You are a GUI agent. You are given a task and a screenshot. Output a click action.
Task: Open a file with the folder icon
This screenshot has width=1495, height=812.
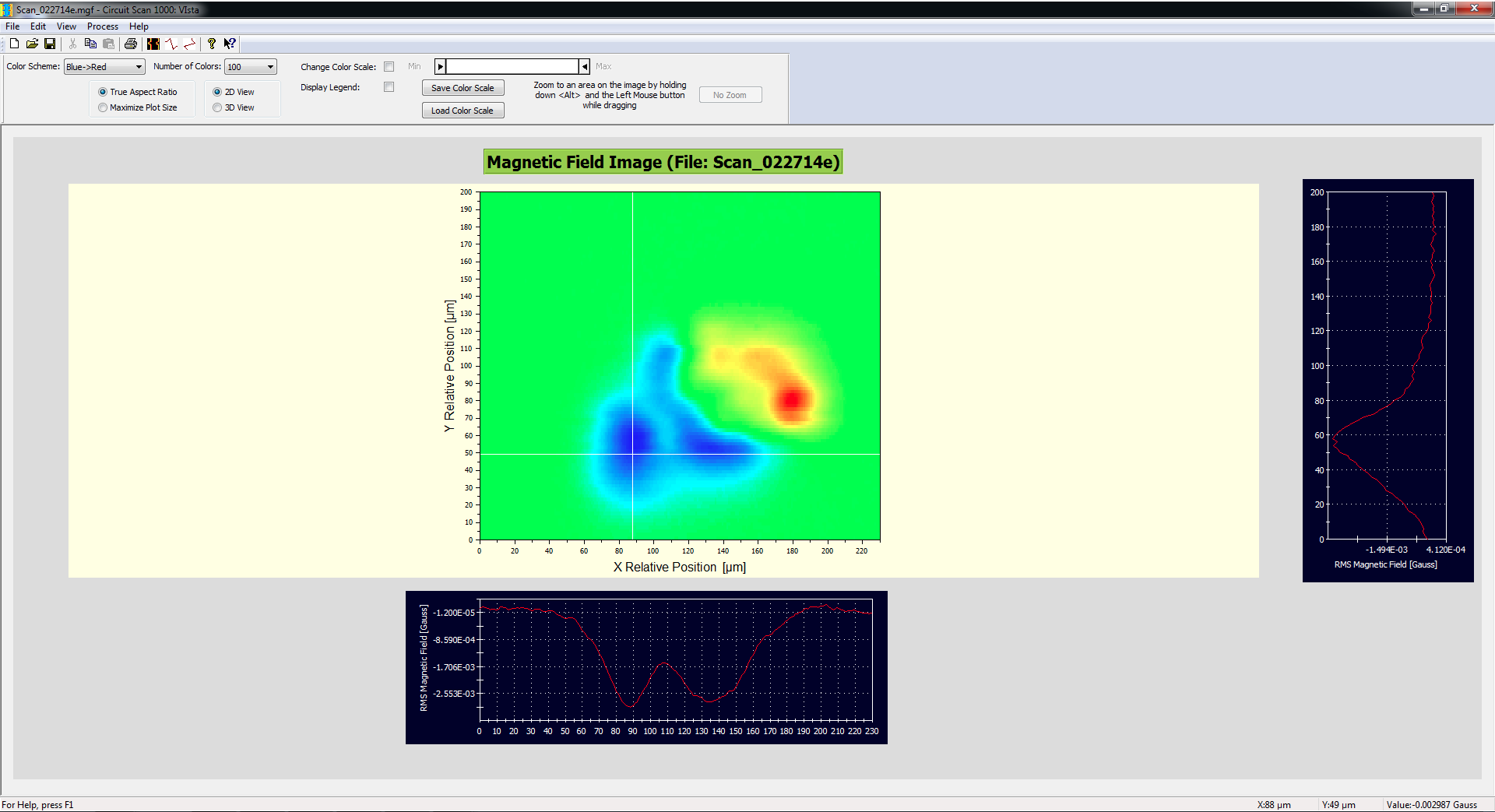coord(32,44)
